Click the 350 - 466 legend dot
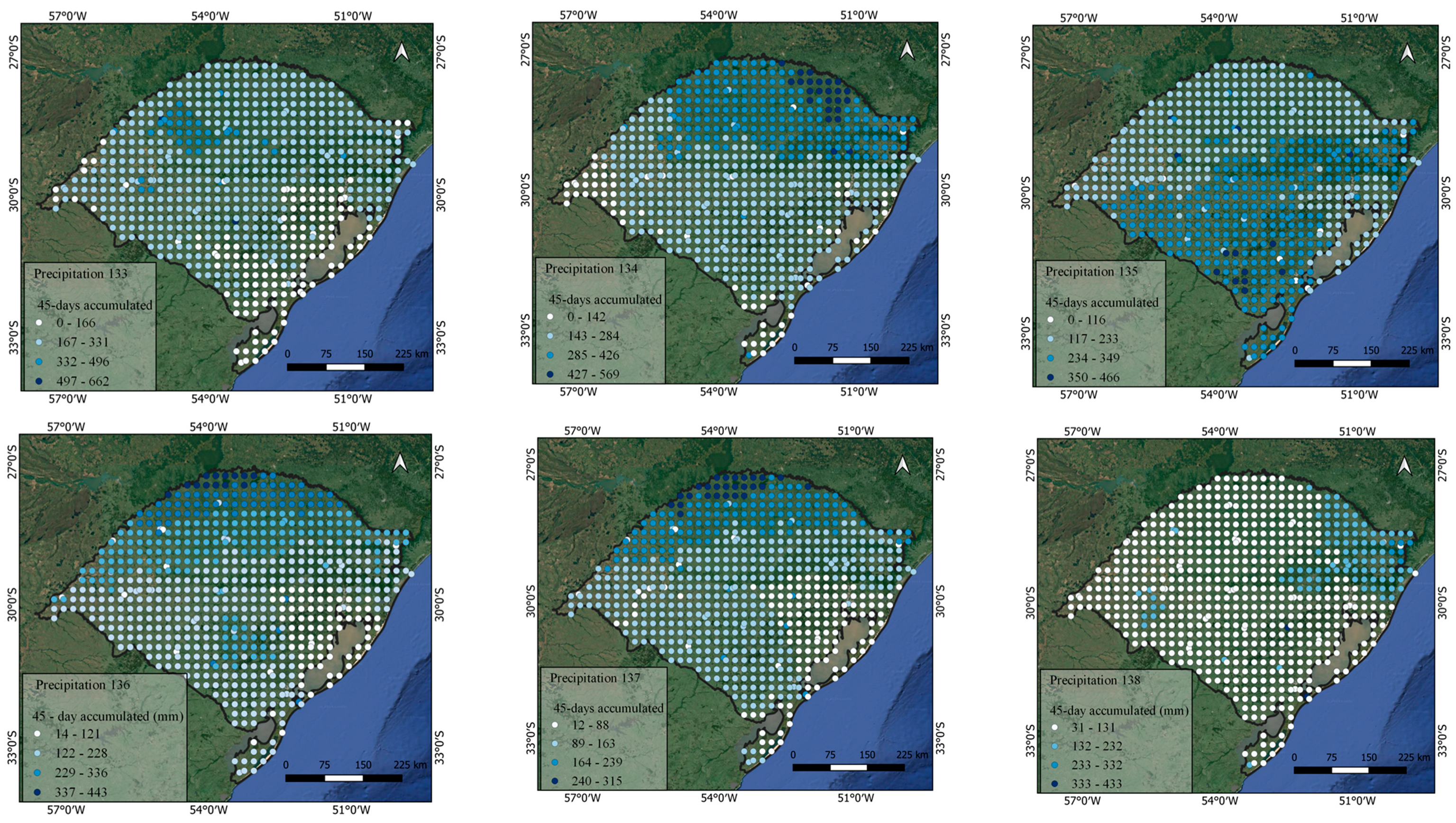 point(1050,377)
